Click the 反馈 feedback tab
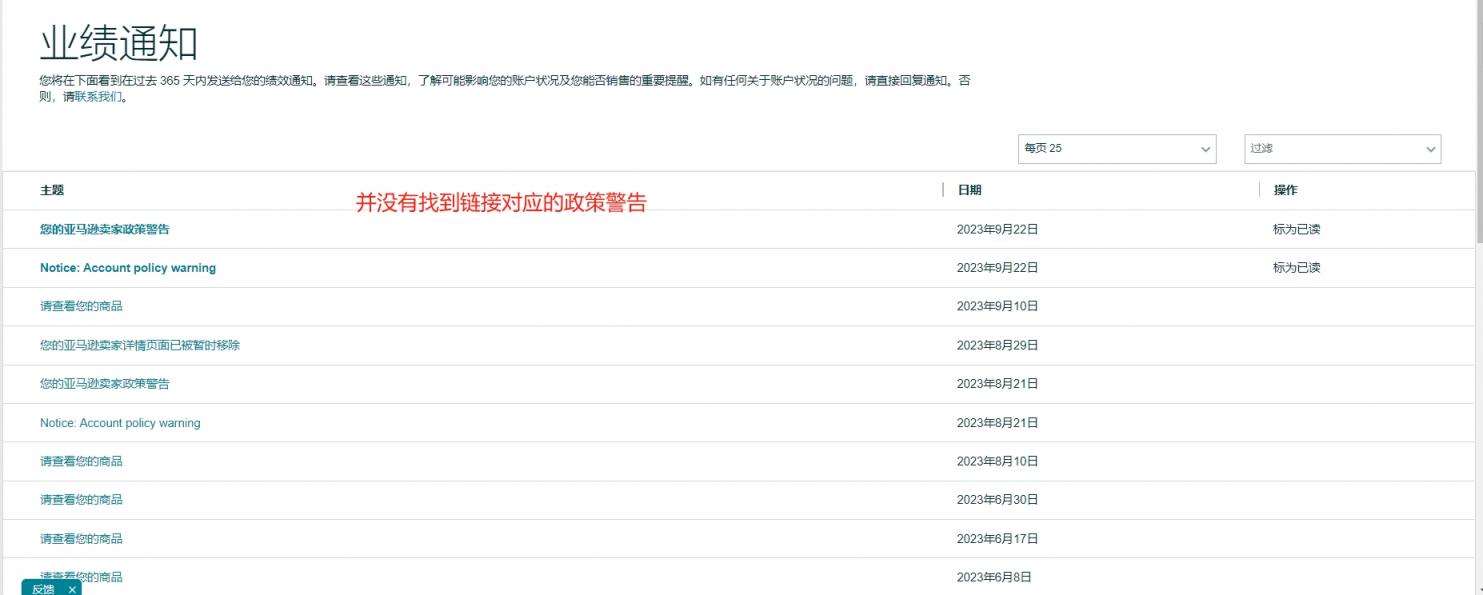Screen dimensions: 1483x595 pyautogui.click(x=43, y=589)
